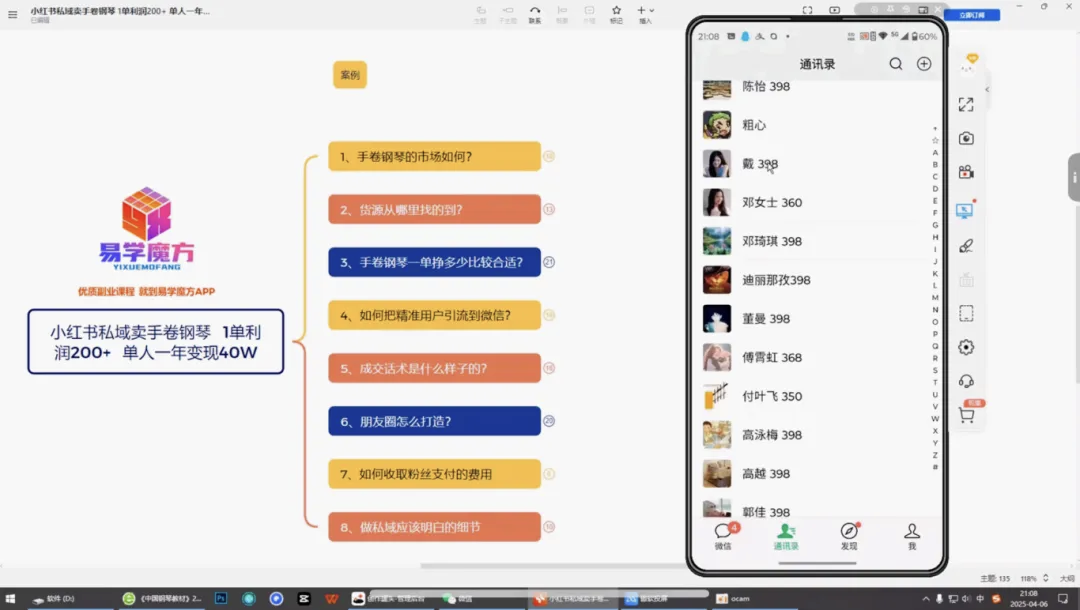Click Photoshop icon in the Windows taskbar
The width and height of the screenshot is (1080, 610).
click(221, 598)
